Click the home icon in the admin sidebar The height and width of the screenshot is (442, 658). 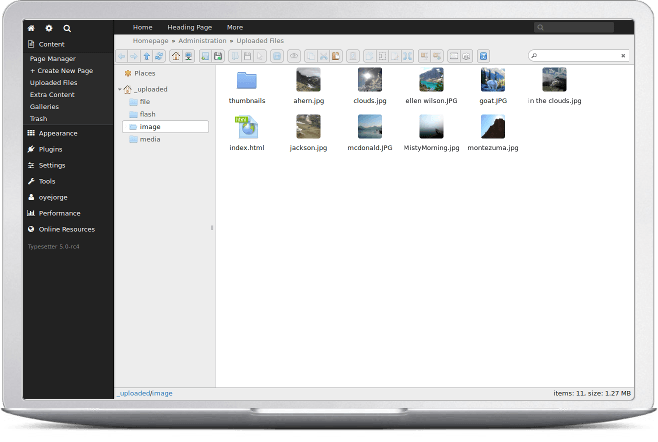click(x=31, y=28)
